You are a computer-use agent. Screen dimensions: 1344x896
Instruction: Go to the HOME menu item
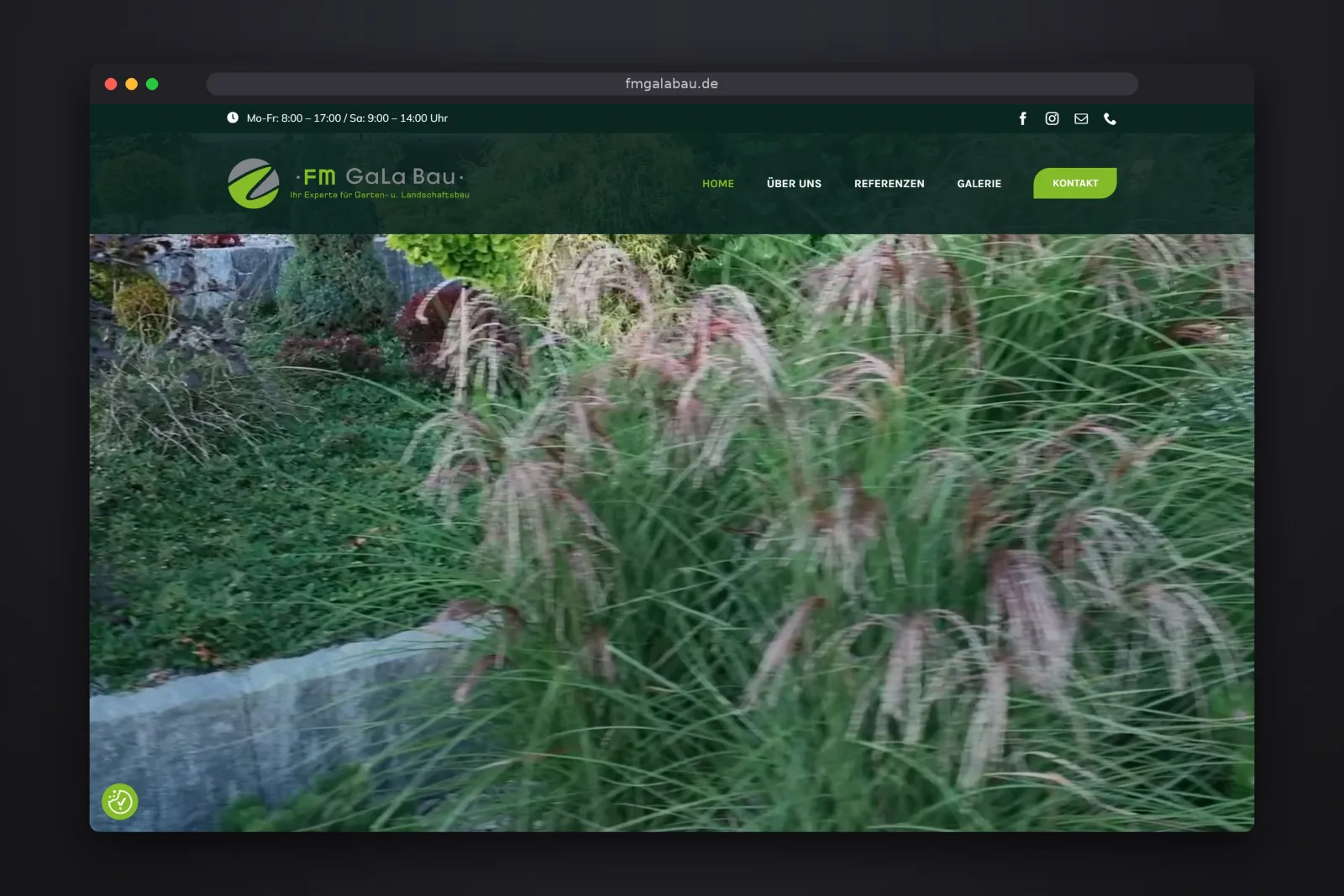(x=718, y=183)
